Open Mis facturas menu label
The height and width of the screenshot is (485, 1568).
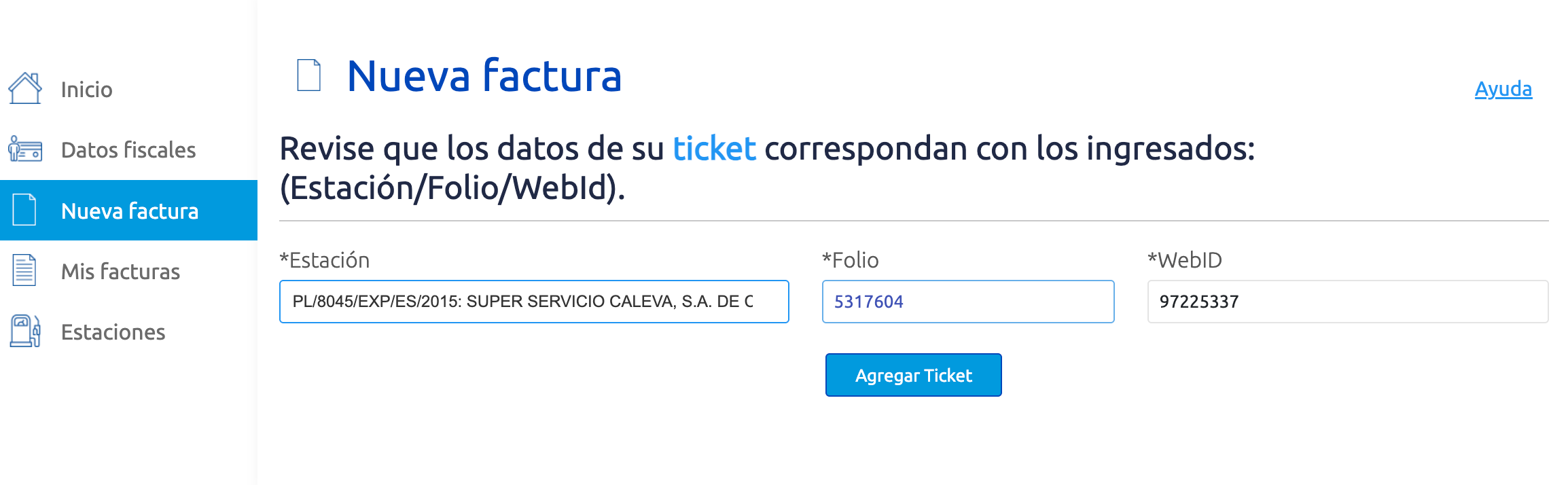pyautogui.click(x=120, y=272)
